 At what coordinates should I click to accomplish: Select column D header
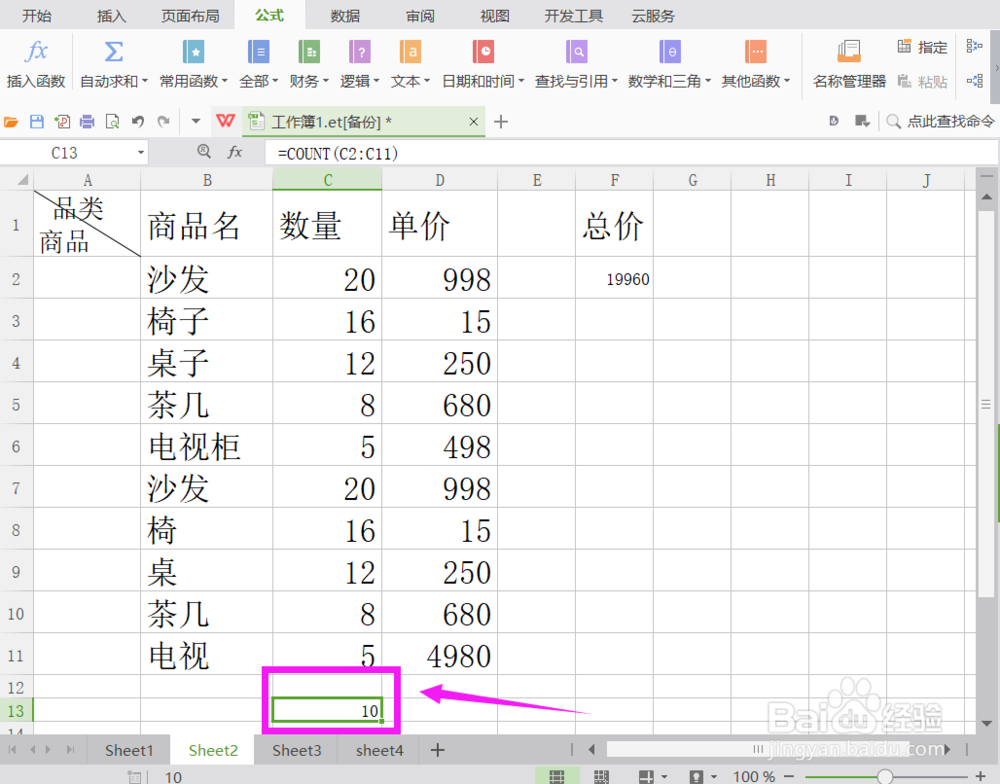[439, 181]
